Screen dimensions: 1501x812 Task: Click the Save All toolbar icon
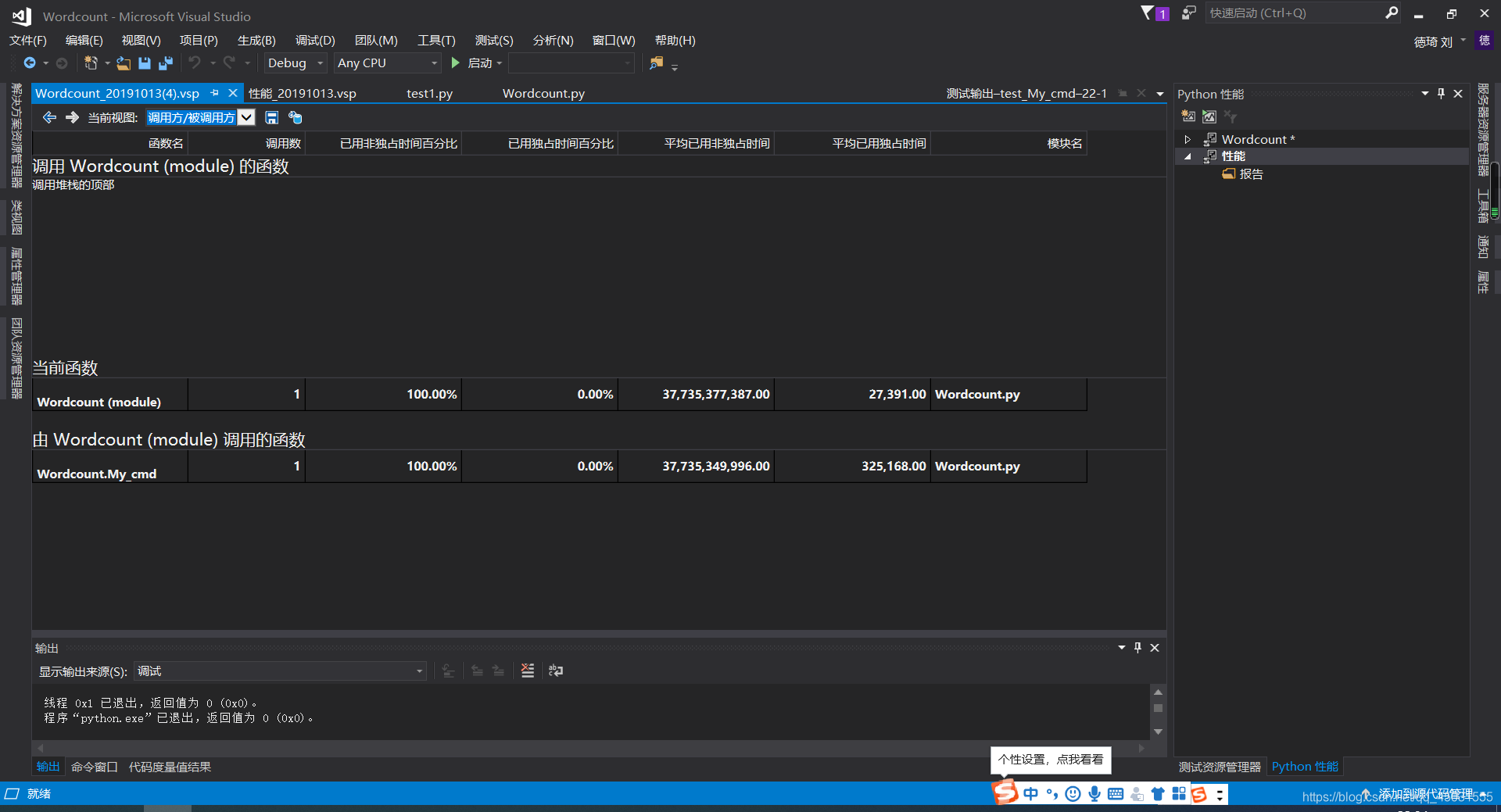pyautogui.click(x=166, y=63)
